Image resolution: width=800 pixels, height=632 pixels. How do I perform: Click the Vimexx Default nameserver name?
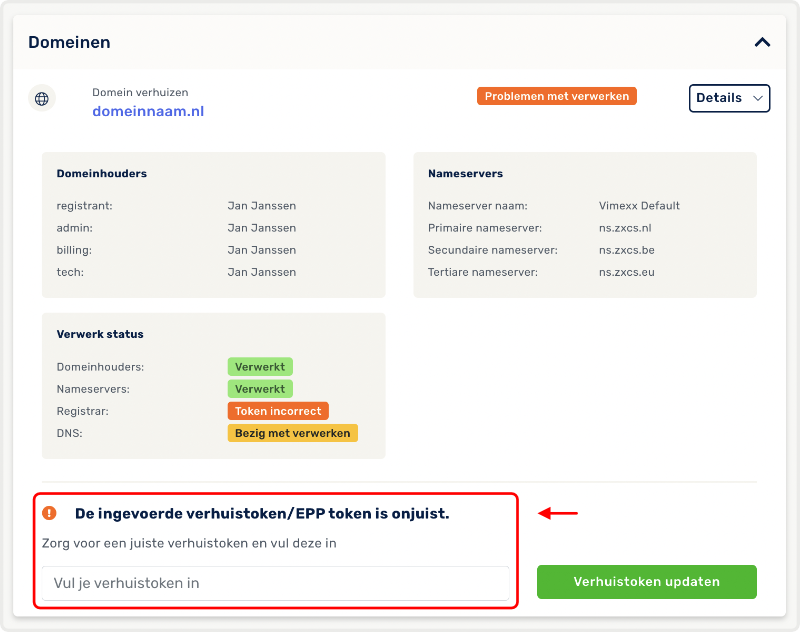click(x=639, y=206)
